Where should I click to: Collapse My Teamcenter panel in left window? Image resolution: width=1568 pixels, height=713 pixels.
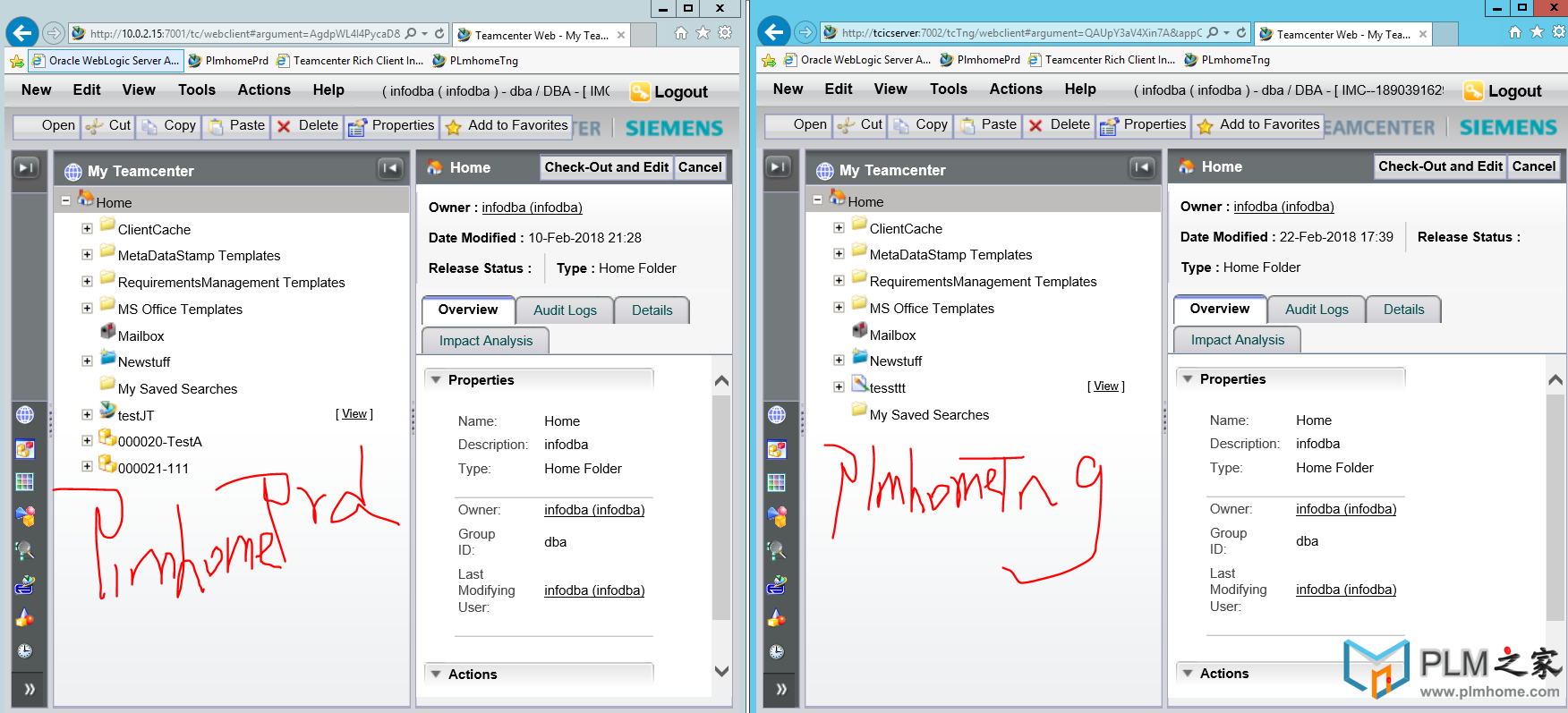coord(390,167)
